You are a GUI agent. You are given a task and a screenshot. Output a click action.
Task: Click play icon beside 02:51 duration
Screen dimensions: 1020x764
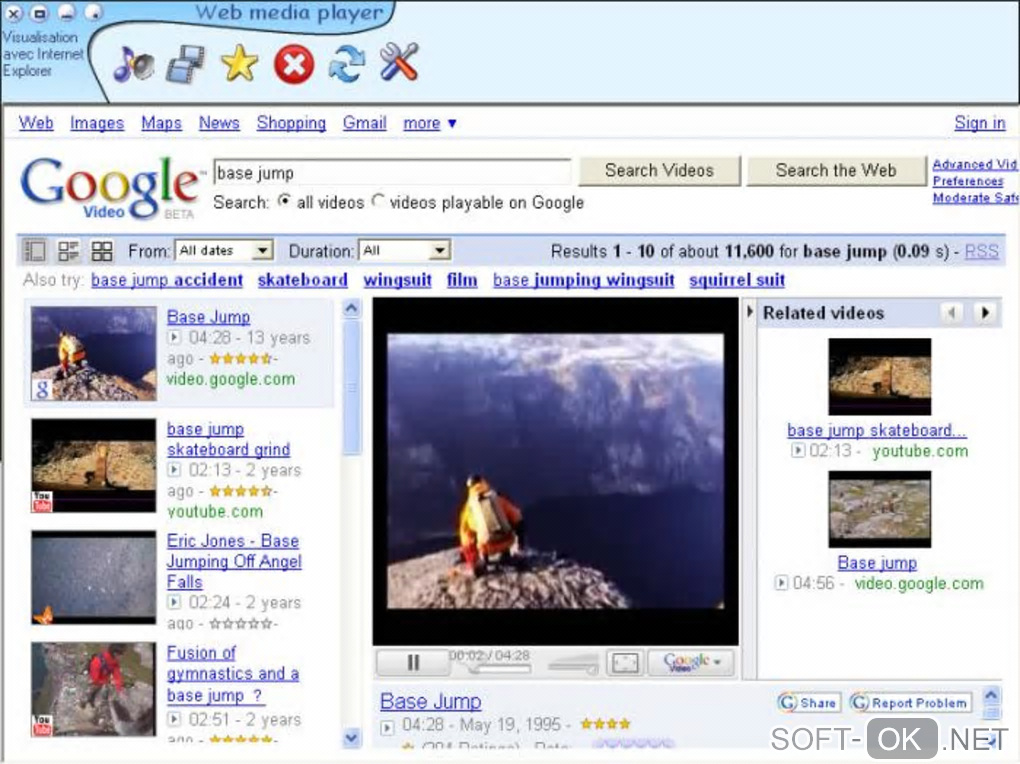[x=174, y=719]
